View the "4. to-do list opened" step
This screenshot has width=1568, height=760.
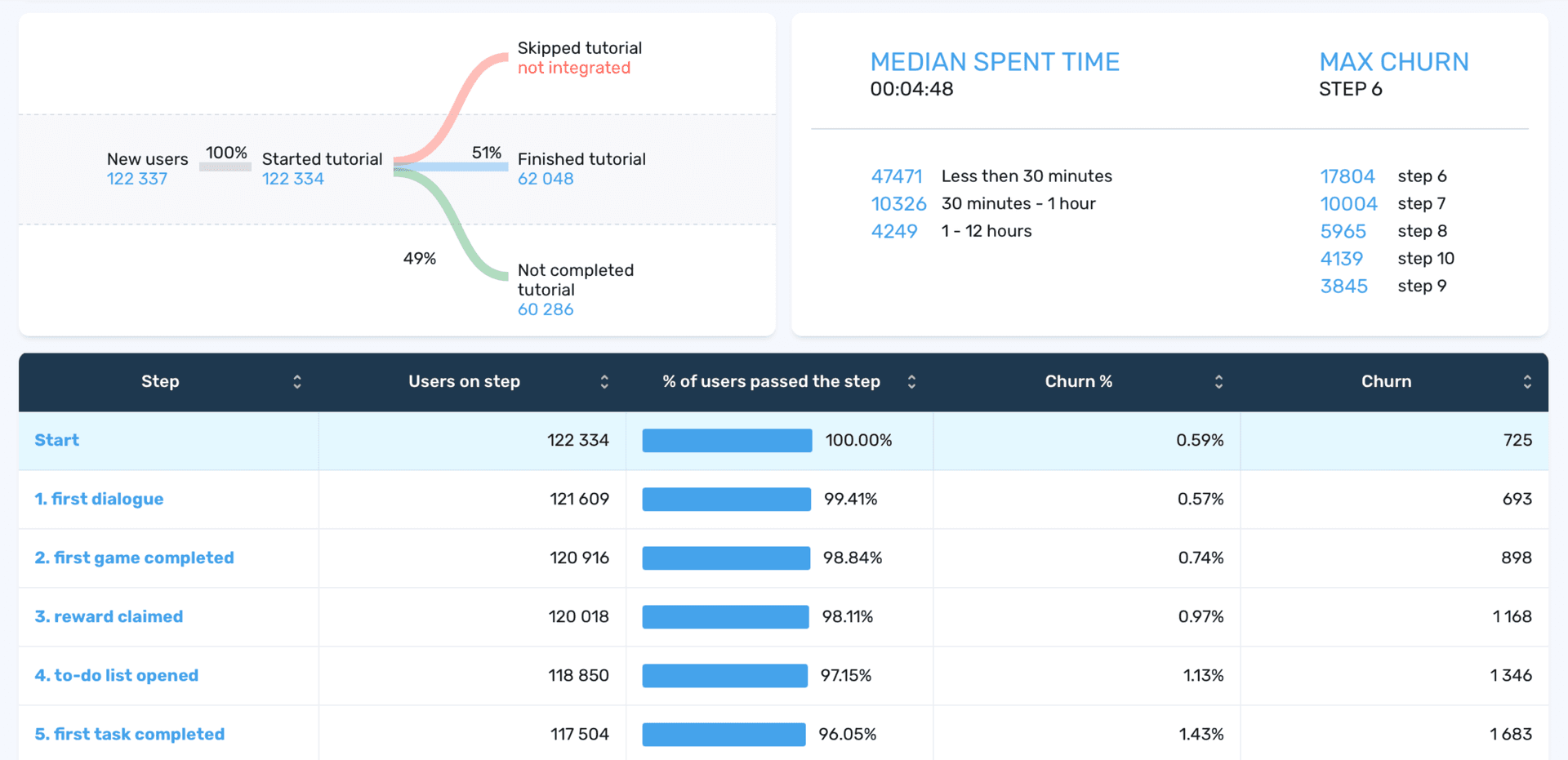tap(116, 675)
